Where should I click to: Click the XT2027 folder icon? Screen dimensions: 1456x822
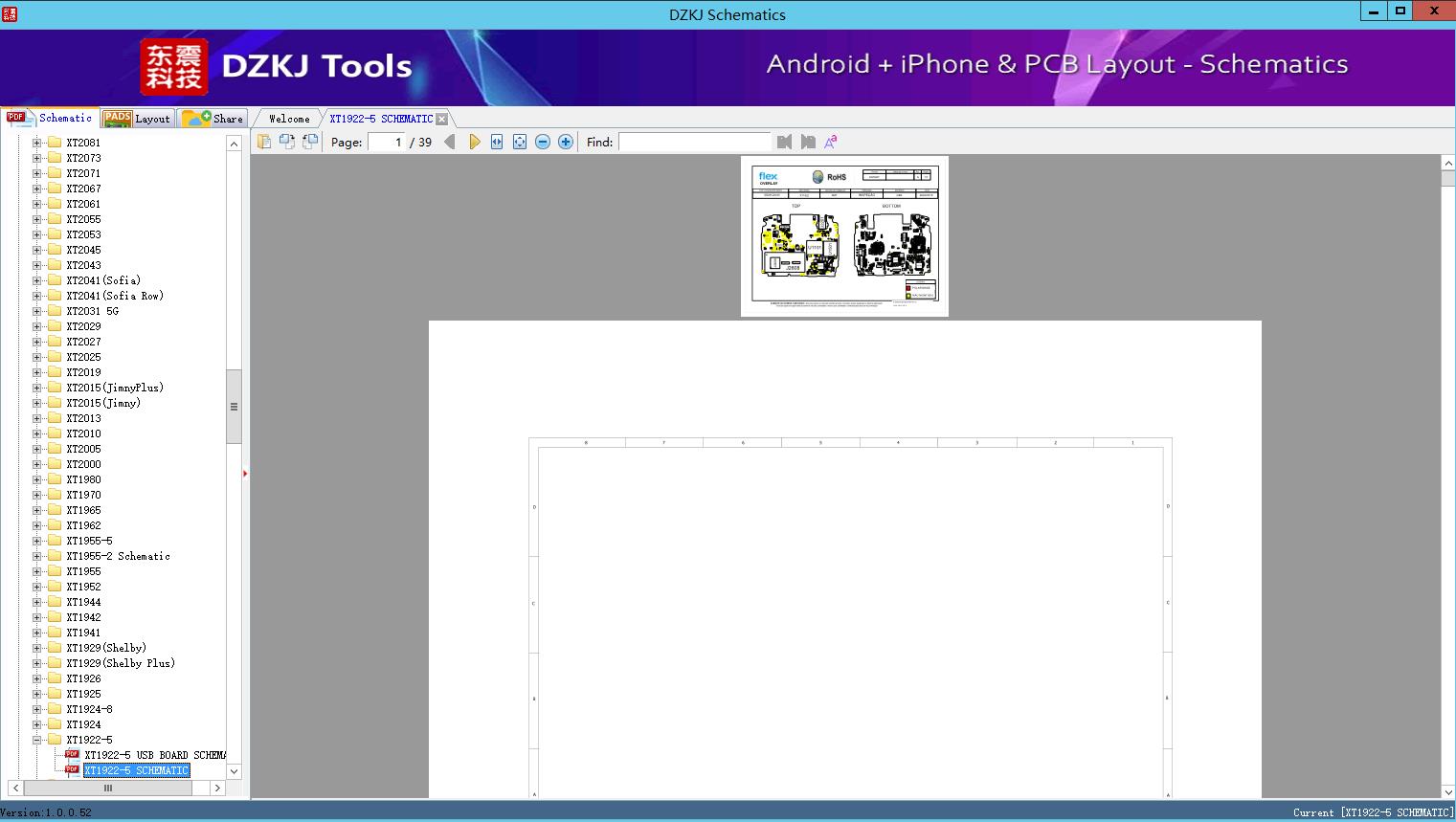pyautogui.click(x=55, y=342)
